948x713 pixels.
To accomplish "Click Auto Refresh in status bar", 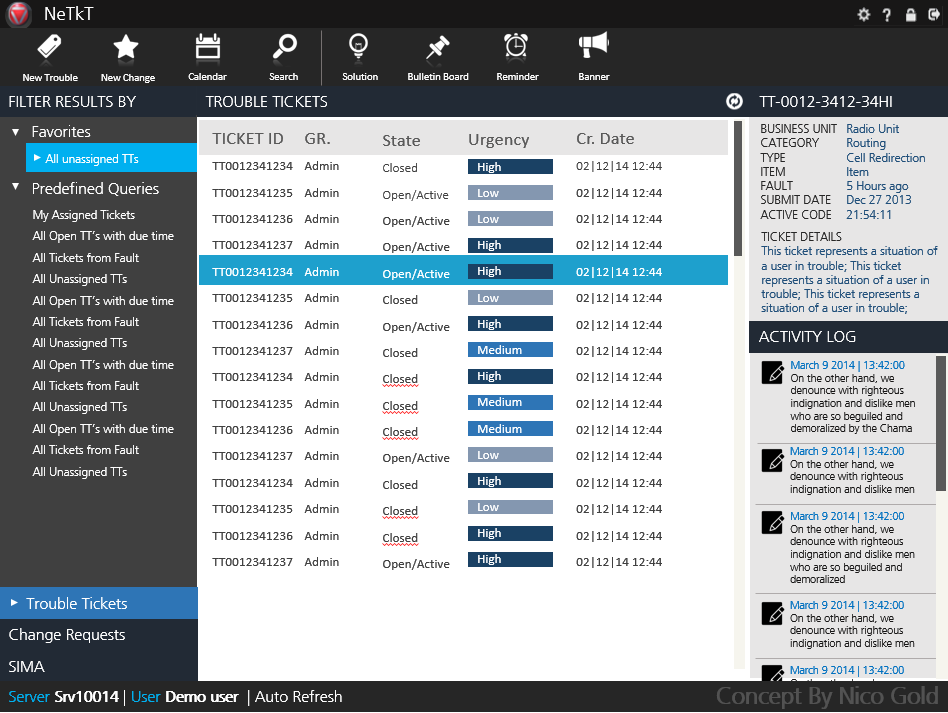I will point(299,697).
